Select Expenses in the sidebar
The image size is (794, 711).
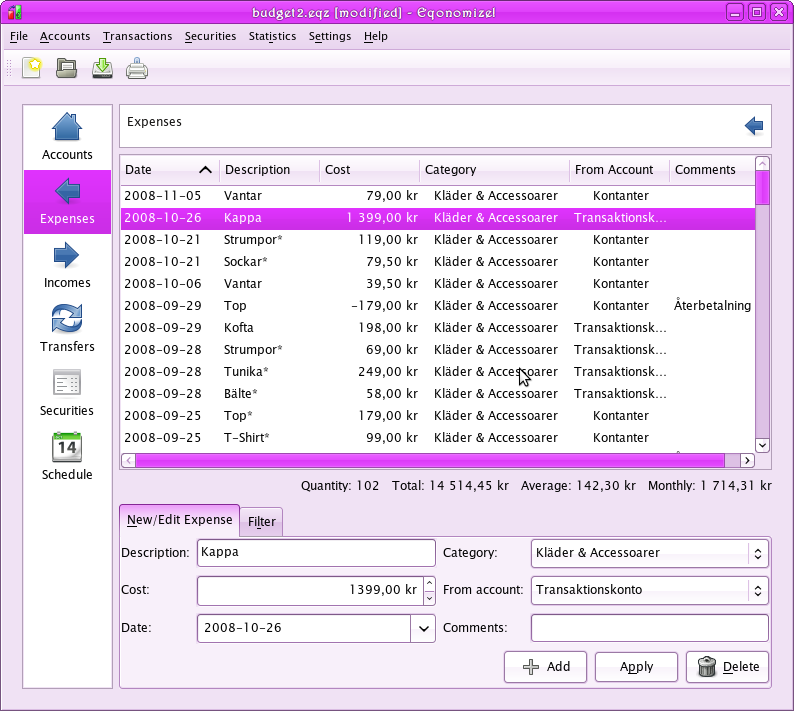point(67,202)
